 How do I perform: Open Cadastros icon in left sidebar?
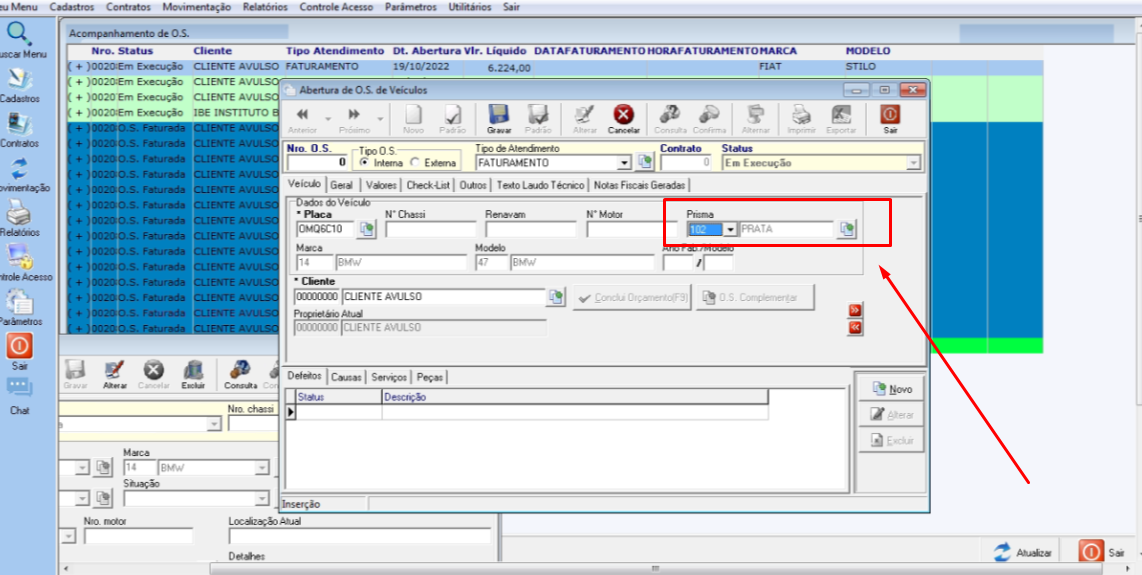19,80
